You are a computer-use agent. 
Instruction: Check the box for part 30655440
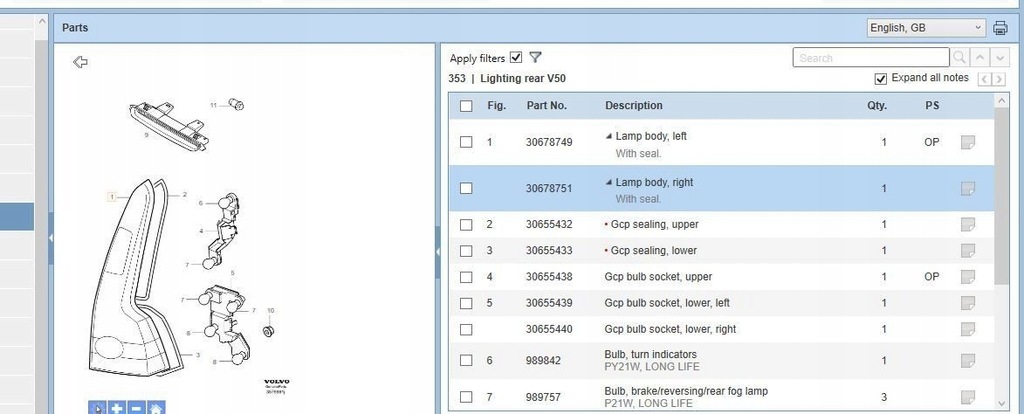point(466,329)
